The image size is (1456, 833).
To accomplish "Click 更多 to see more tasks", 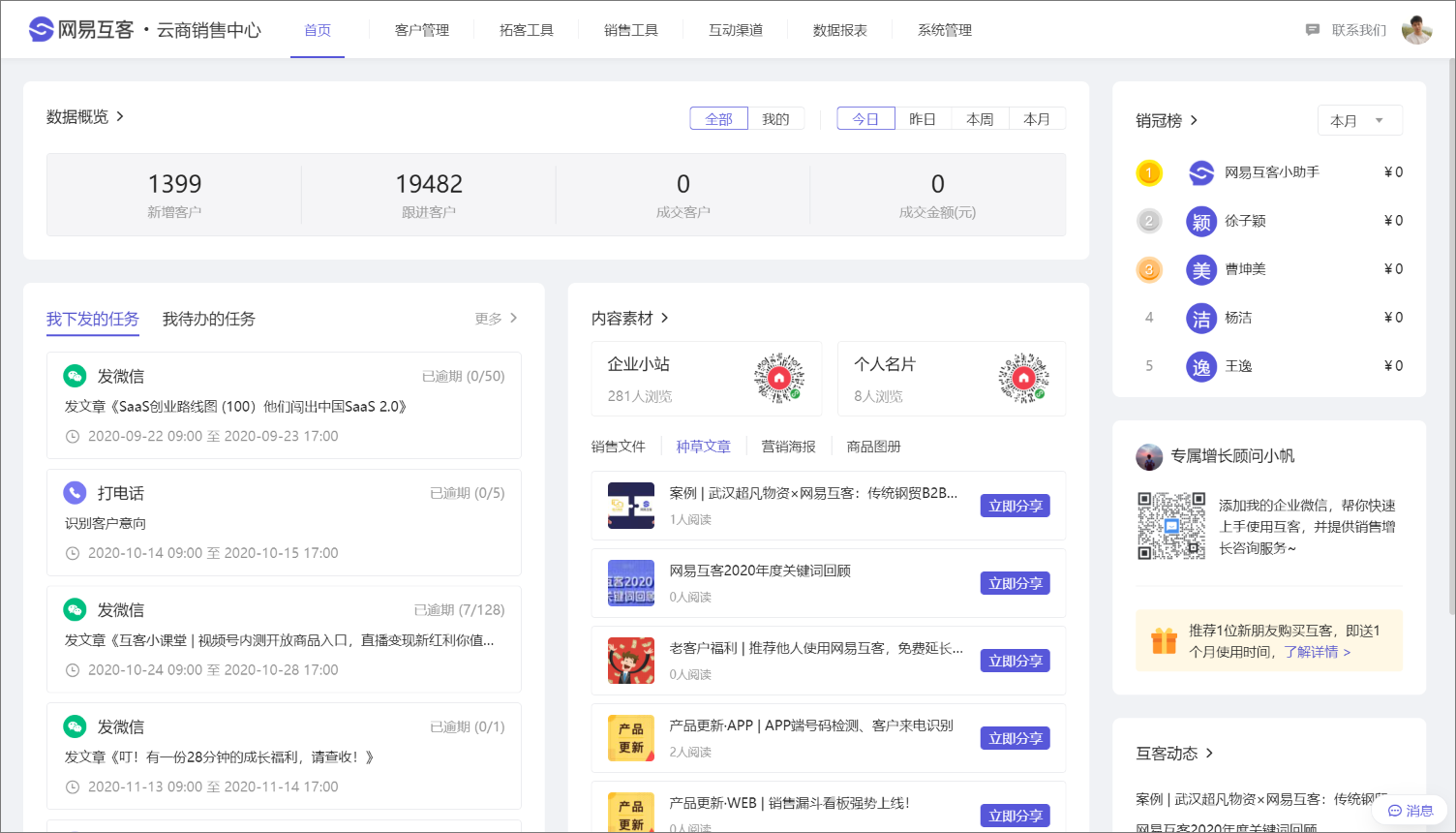I will click(x=497, y=318).
